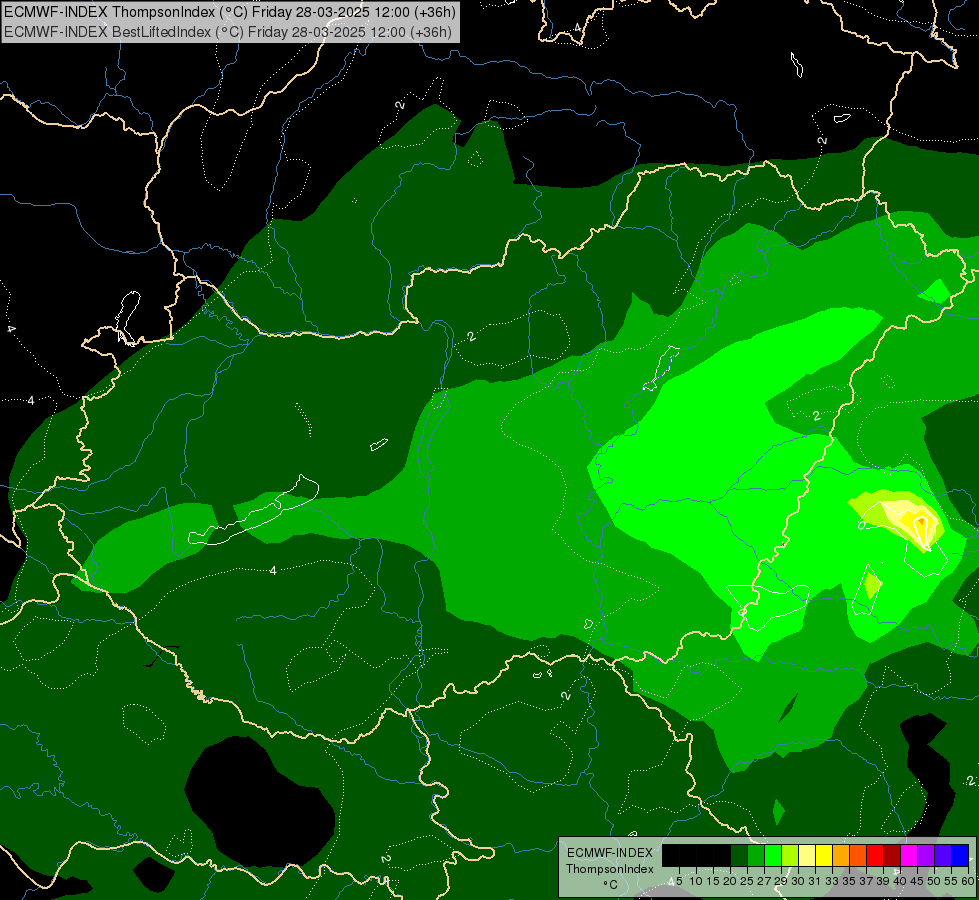
Task: Click the legend unit °C
Action: [x=610, y=885]
